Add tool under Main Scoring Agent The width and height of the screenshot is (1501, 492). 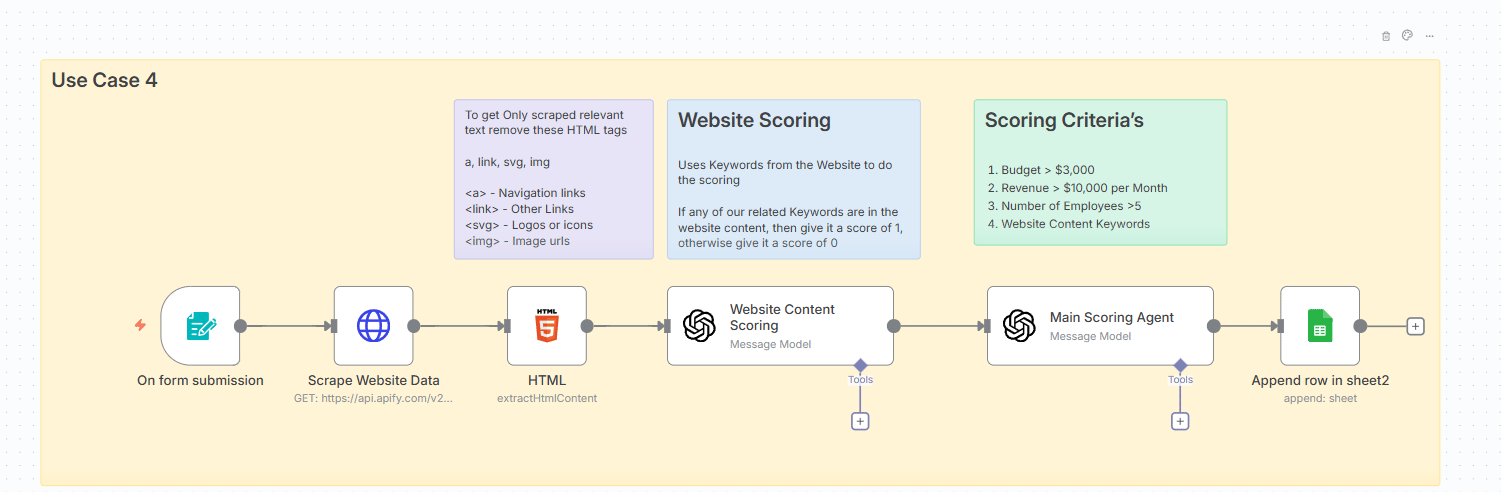[x=1180, y=421]
